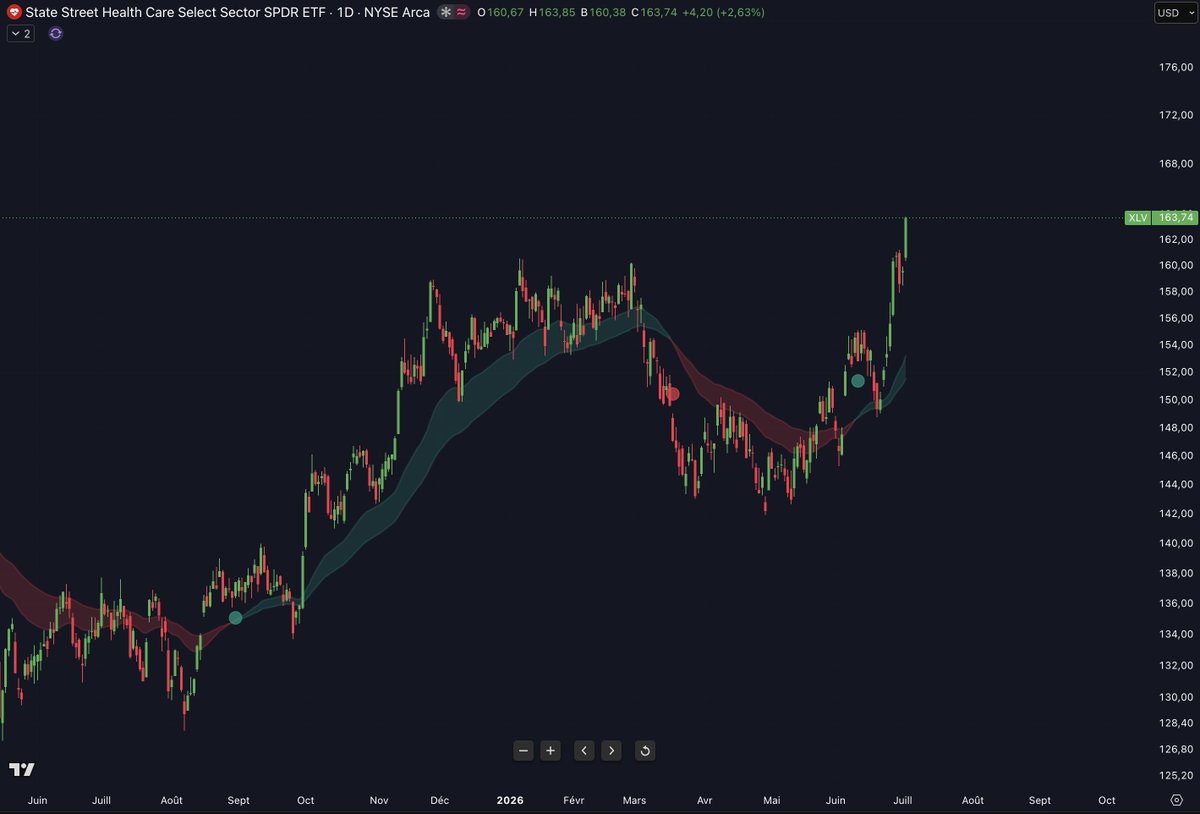Click the 140,00 price axis label
The width and height of the screenshot is (1200, 814).
(1175, 543)
